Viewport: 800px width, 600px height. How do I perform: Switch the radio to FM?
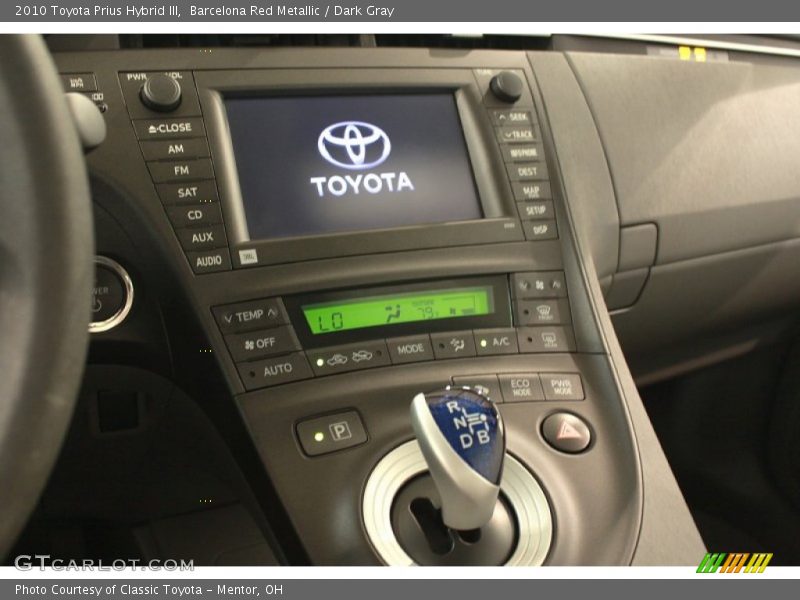(181, 170)
